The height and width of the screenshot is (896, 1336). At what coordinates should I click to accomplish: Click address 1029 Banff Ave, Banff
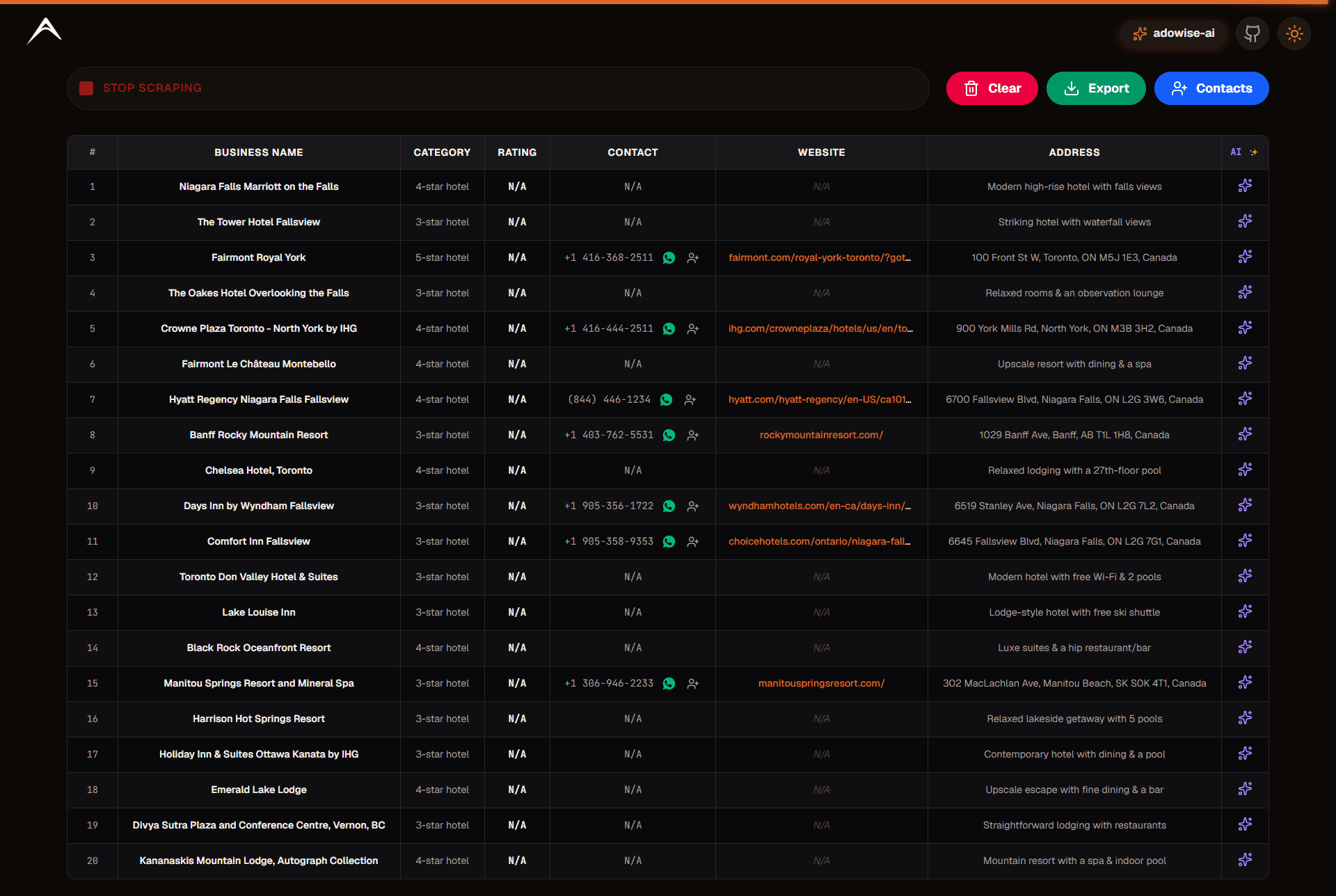pos(1074,435)
